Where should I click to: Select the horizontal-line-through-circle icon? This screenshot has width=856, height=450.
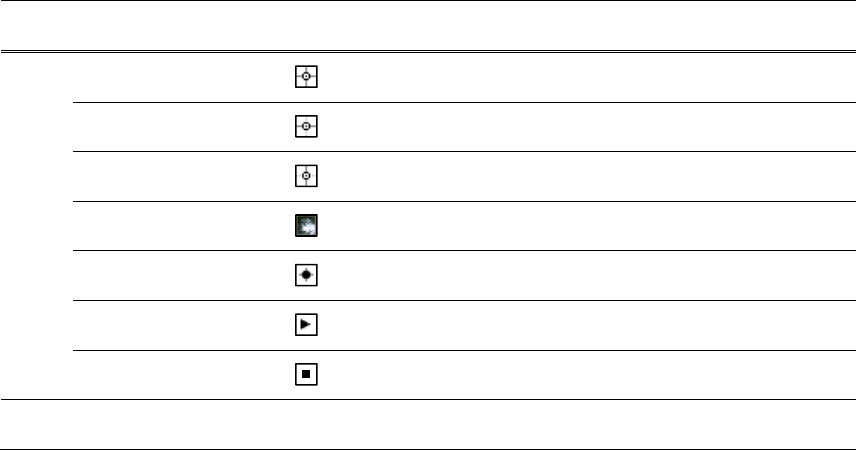(307, 127)
